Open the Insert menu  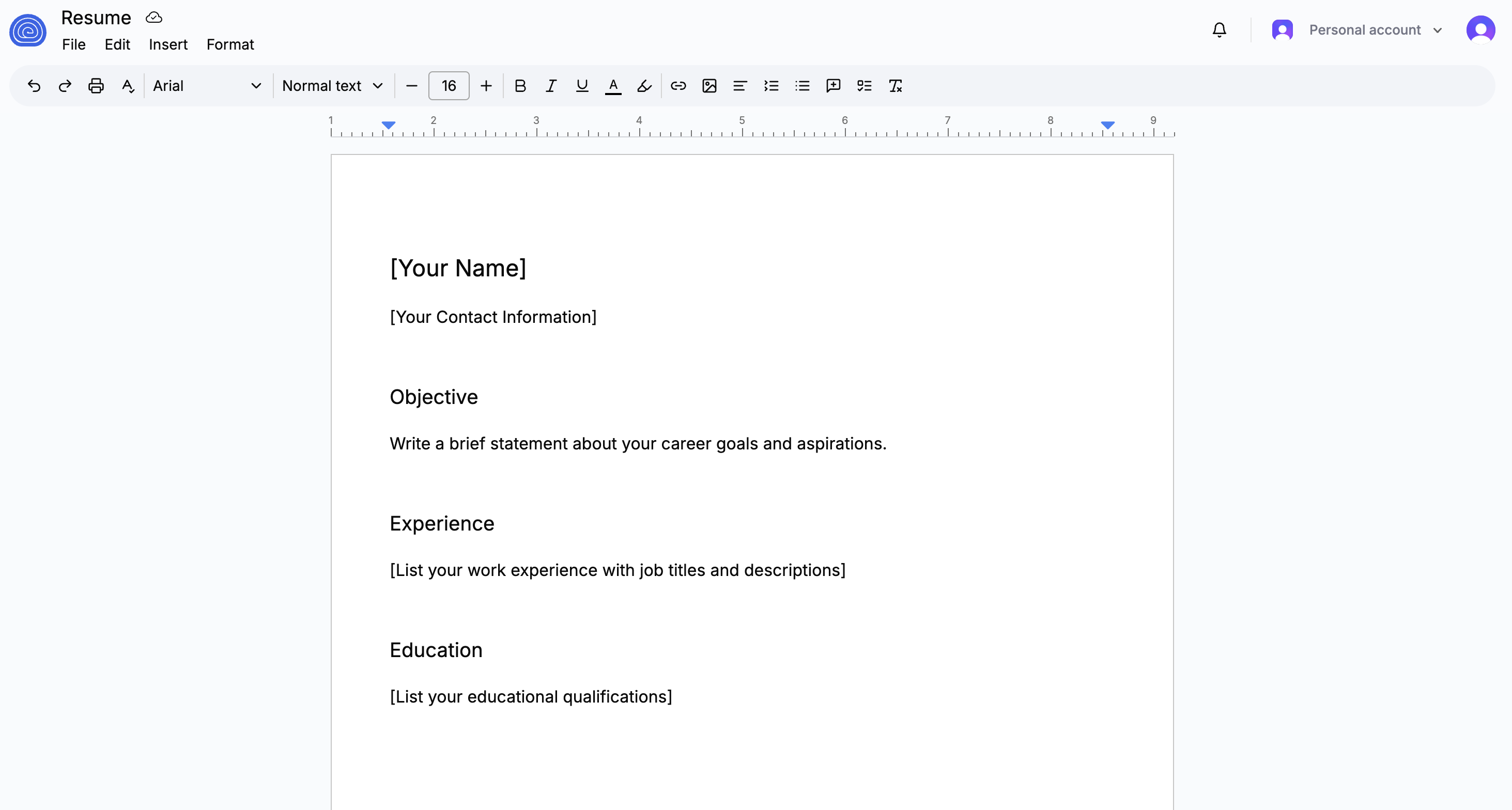[x=168, y=44]
